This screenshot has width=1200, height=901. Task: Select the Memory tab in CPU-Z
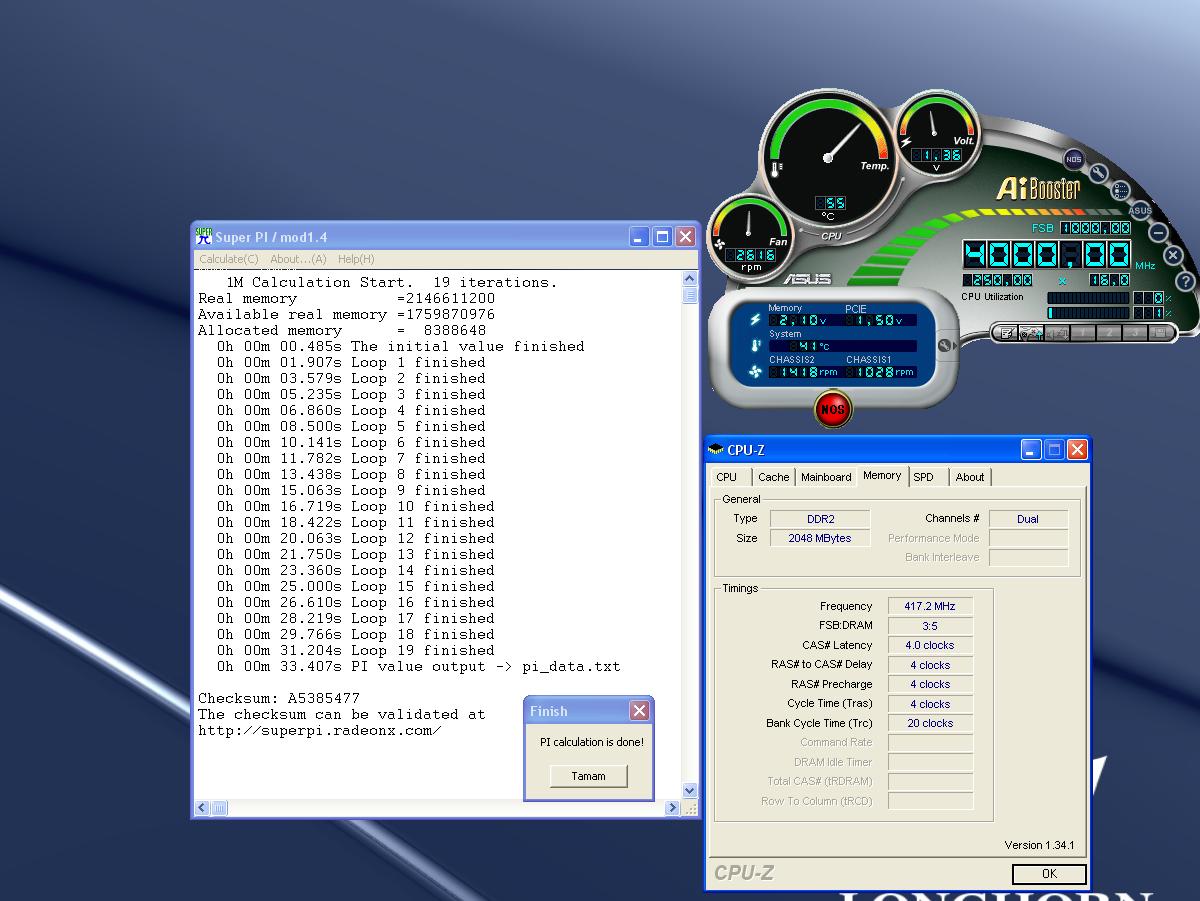[x=882, y=476]
